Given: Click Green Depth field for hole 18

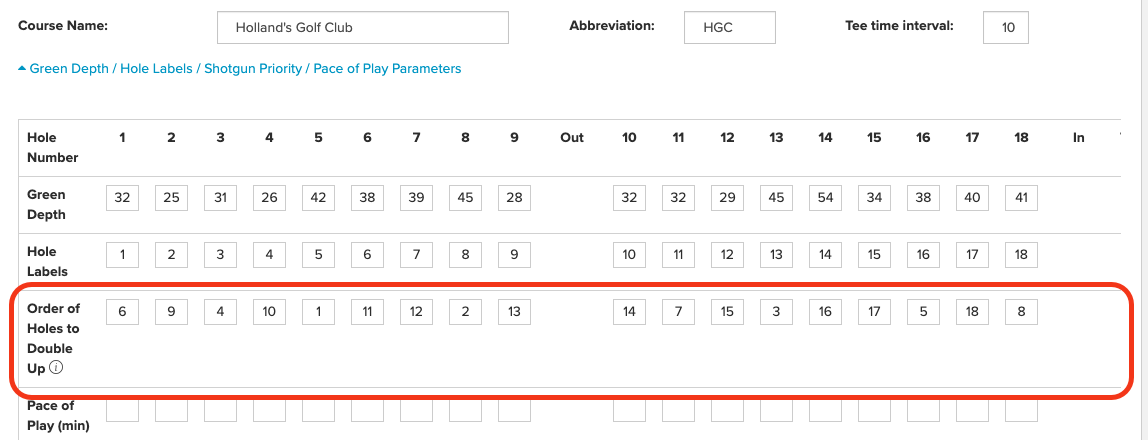Looking at the screenshot, I should (1021, 198).
